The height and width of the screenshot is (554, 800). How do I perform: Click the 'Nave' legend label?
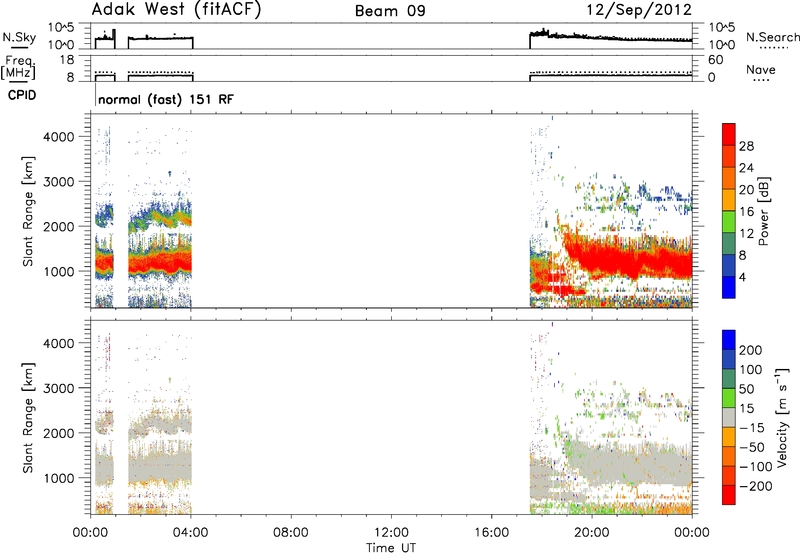(761, 70)
